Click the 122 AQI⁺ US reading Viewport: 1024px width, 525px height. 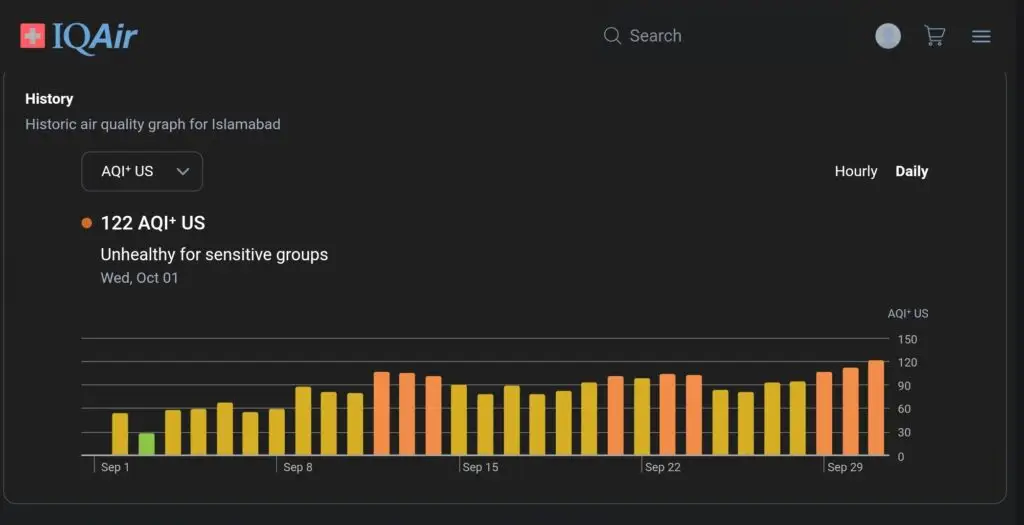152,223
